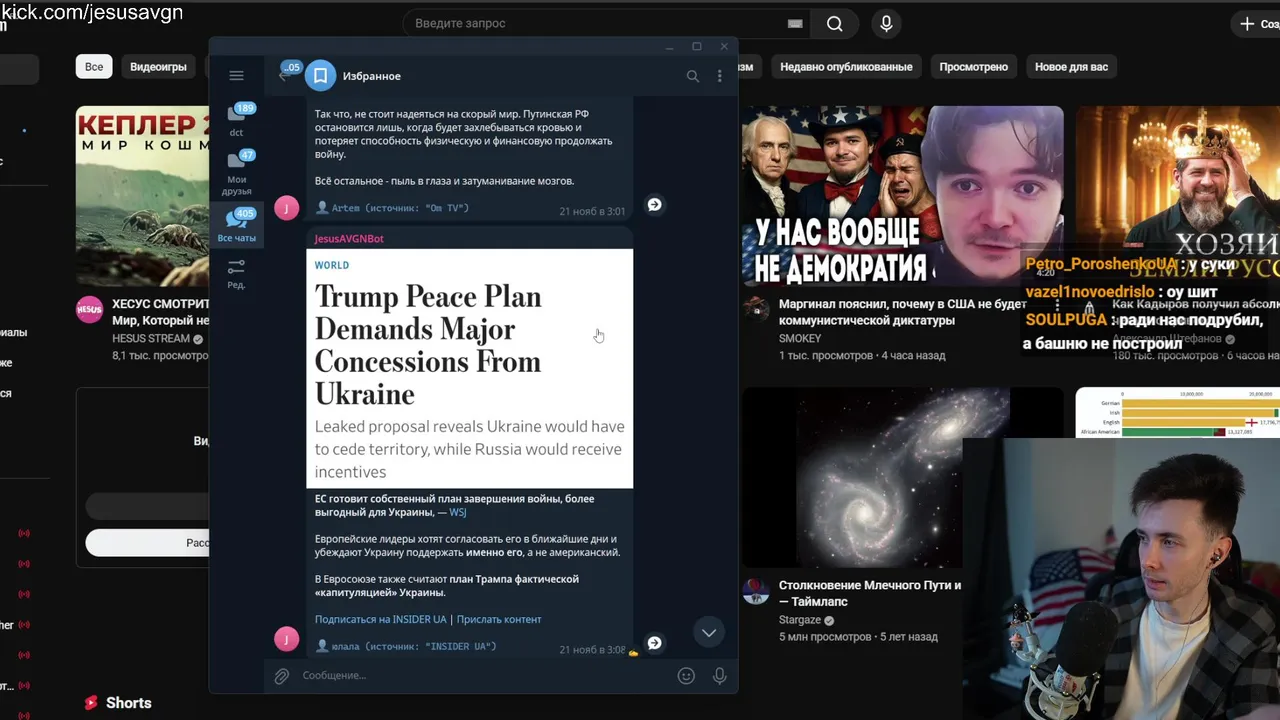1280x720 pixels.
Task: Open the SMOKEY channel avatar
Action: 755,309
